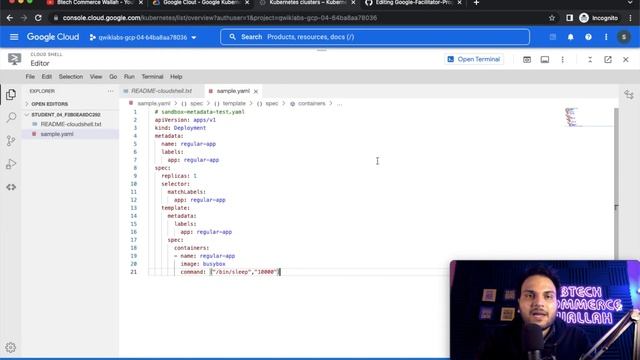Click the Google Cloud logo

point(53,37)
